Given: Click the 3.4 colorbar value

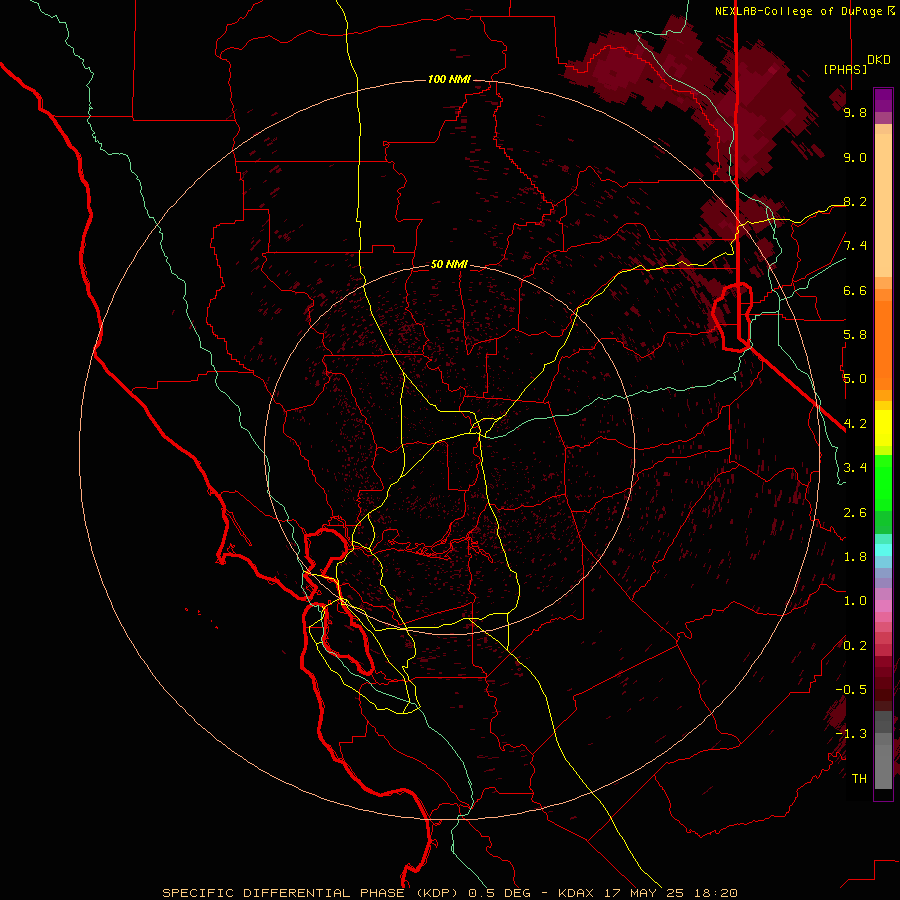Looking at the screenshot, I should (x=855, y=468).
